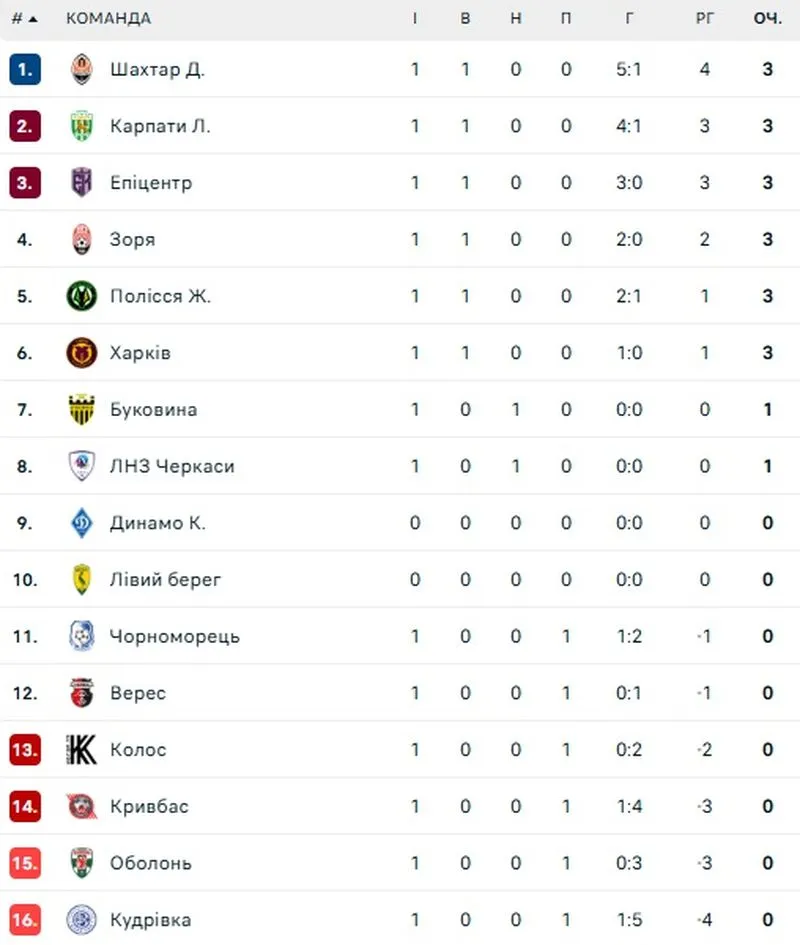Click the Шахтар Д. team crest icon

tap(81, 69)
